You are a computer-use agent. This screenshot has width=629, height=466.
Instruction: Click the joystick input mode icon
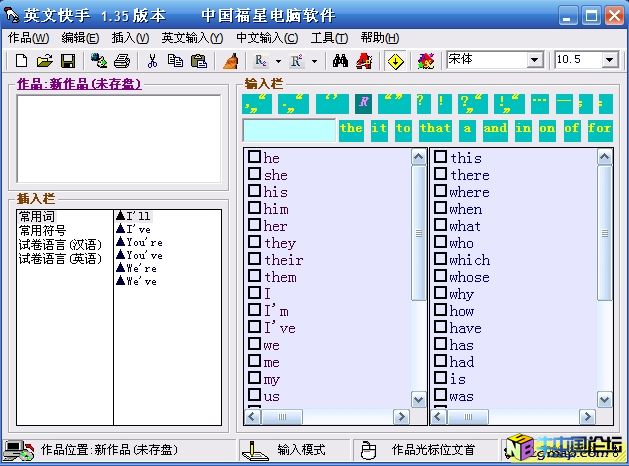(255, 451)
